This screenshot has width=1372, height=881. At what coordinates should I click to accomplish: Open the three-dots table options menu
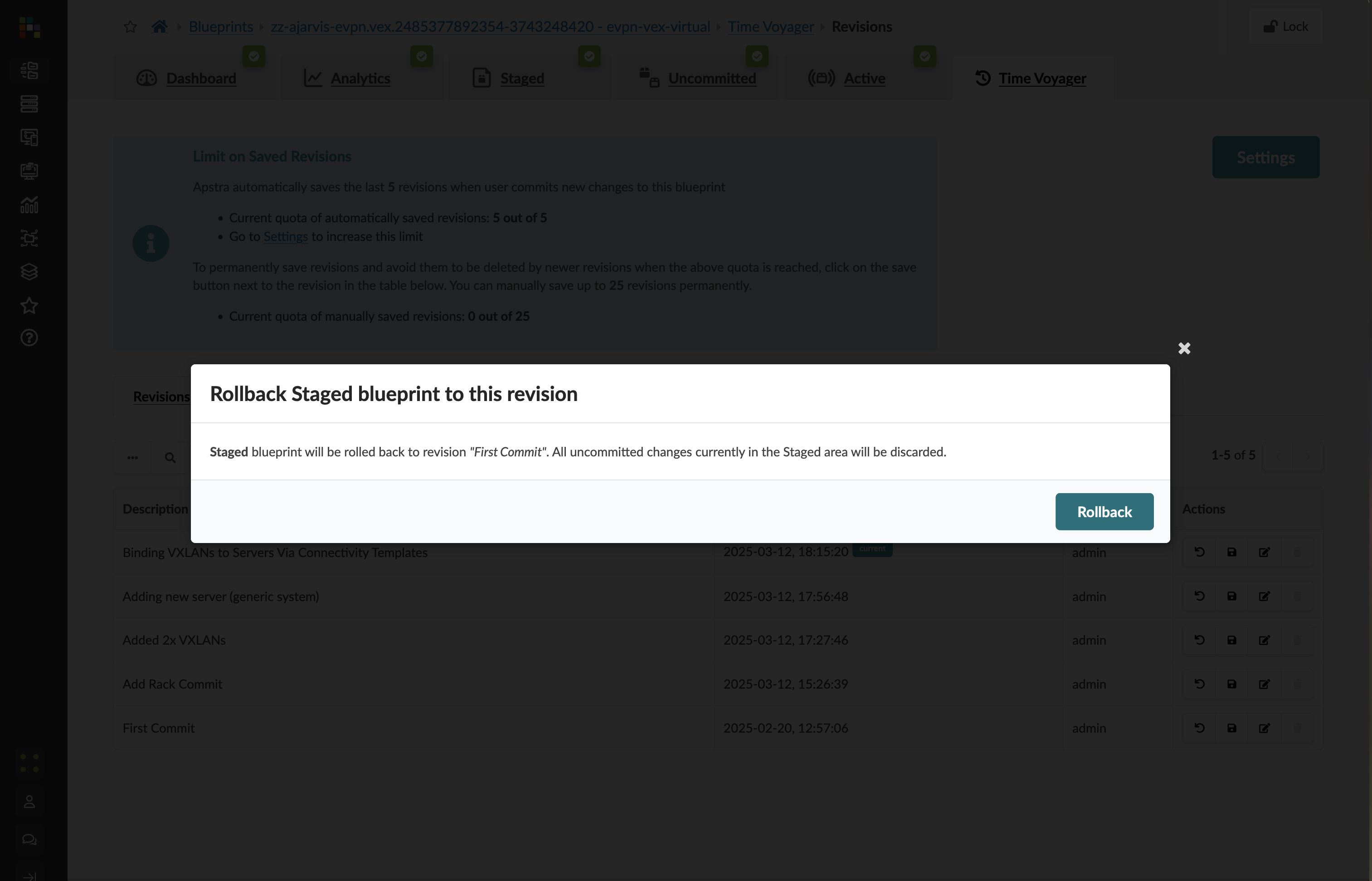click(x=133, y=457)
